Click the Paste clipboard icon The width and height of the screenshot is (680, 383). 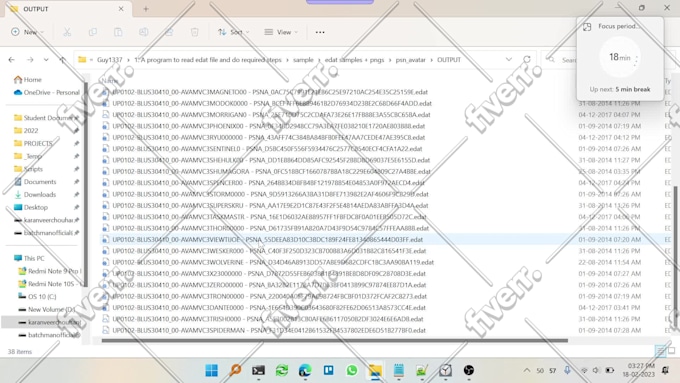[x=118, y=32]
